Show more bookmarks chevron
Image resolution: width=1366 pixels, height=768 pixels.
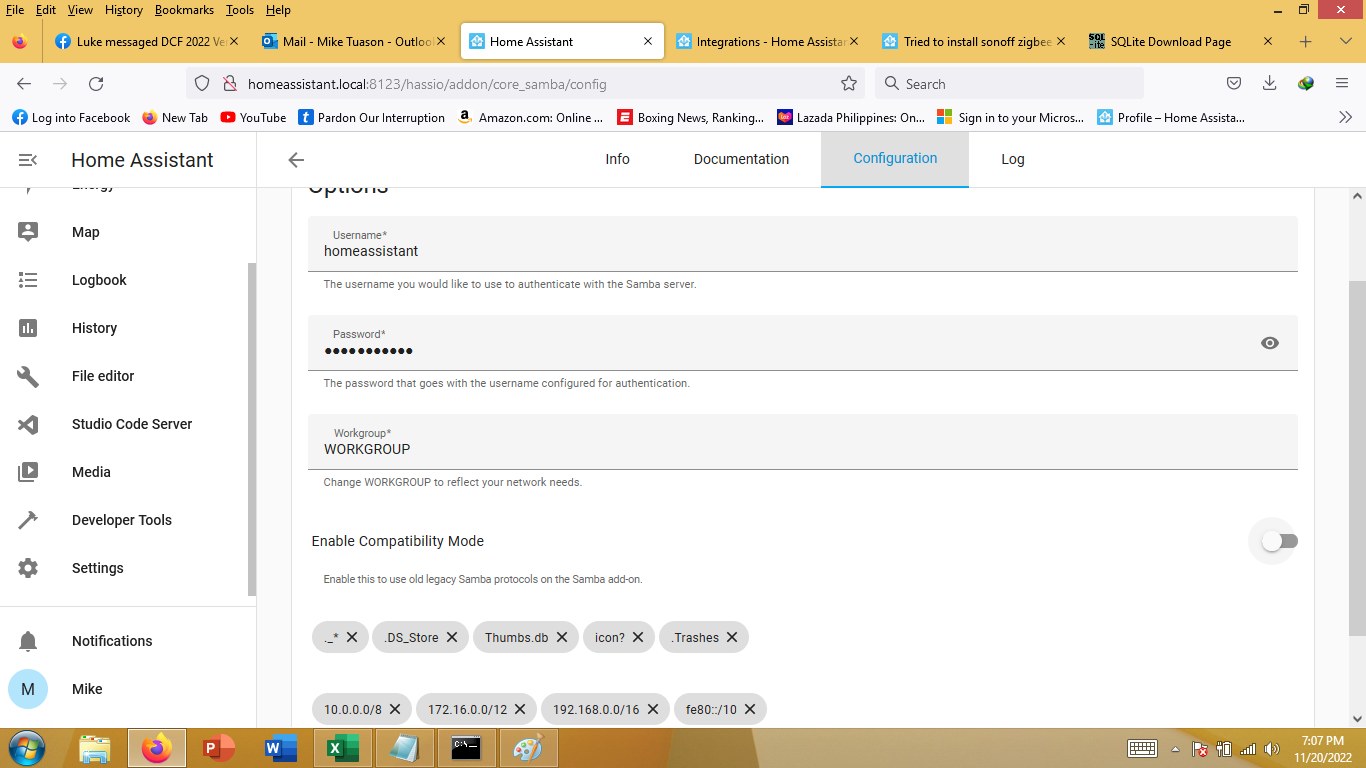(x=1345, y=117)
